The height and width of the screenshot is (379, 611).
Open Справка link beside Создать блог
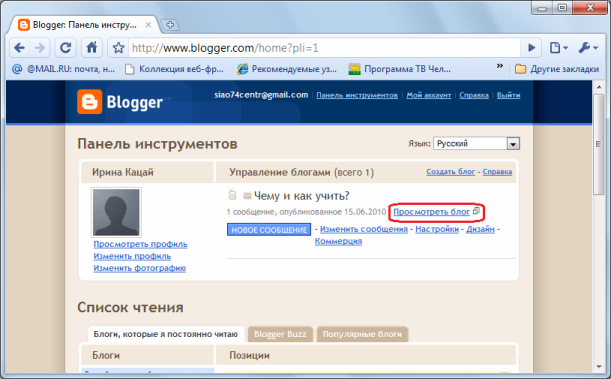[x=497, y=171]
